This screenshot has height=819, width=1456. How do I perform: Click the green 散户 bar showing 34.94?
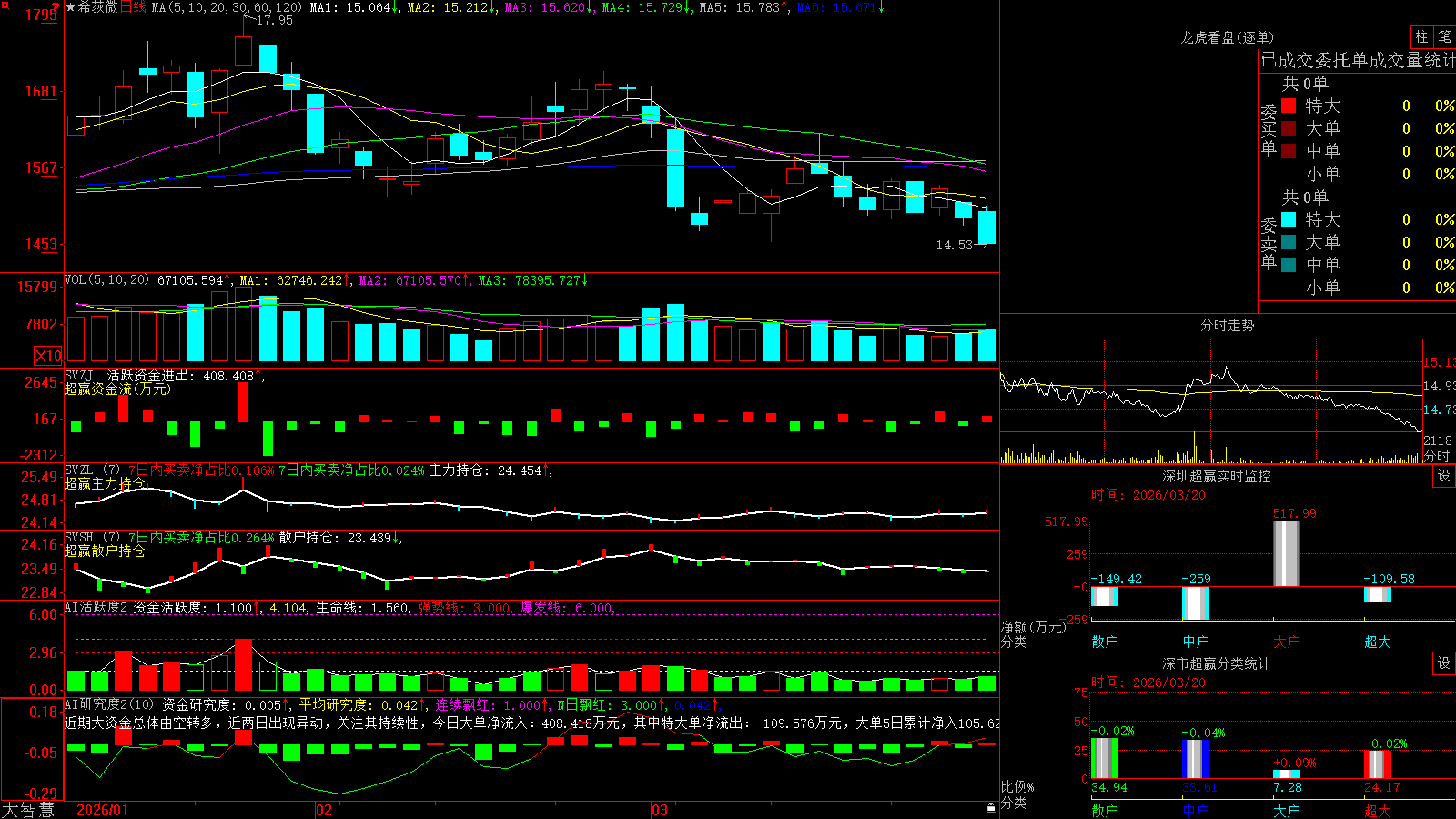click(1105, 758)
